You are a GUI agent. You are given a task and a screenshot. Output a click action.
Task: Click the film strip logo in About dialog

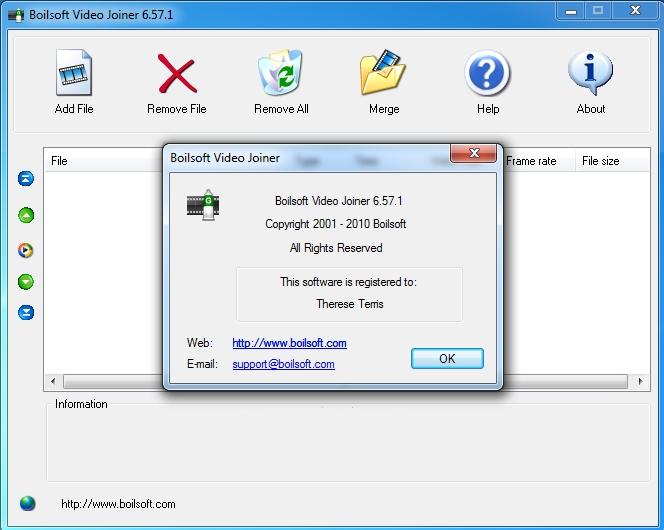click(x=203, y=205)
